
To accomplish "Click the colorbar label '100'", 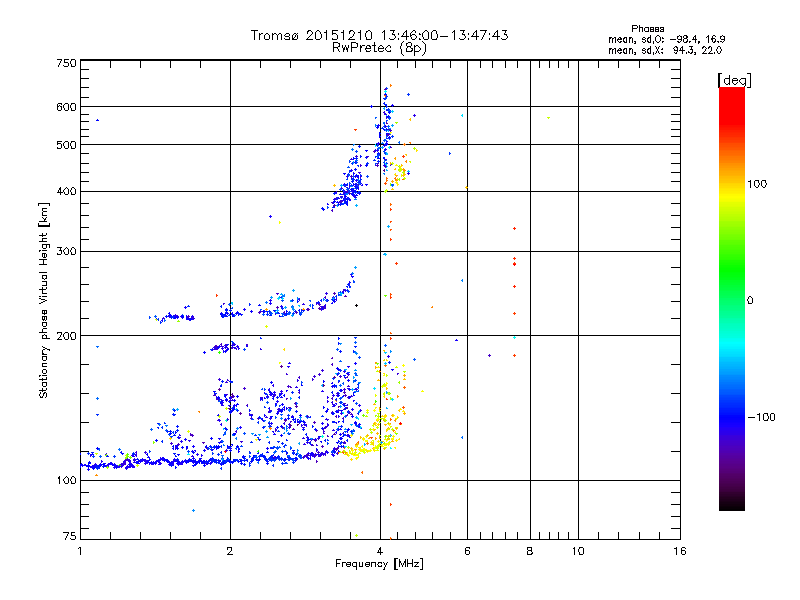I will (x=757, y=184).
